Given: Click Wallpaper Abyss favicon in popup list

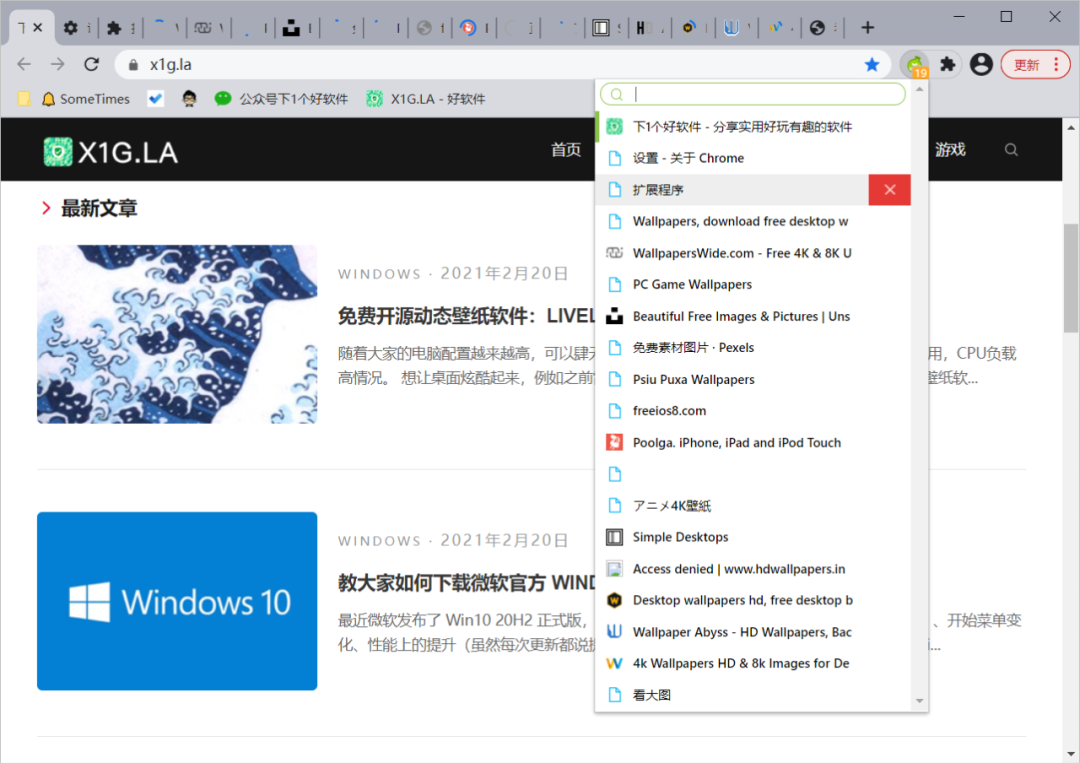Looking at the screenshot, I should point(614,632).
